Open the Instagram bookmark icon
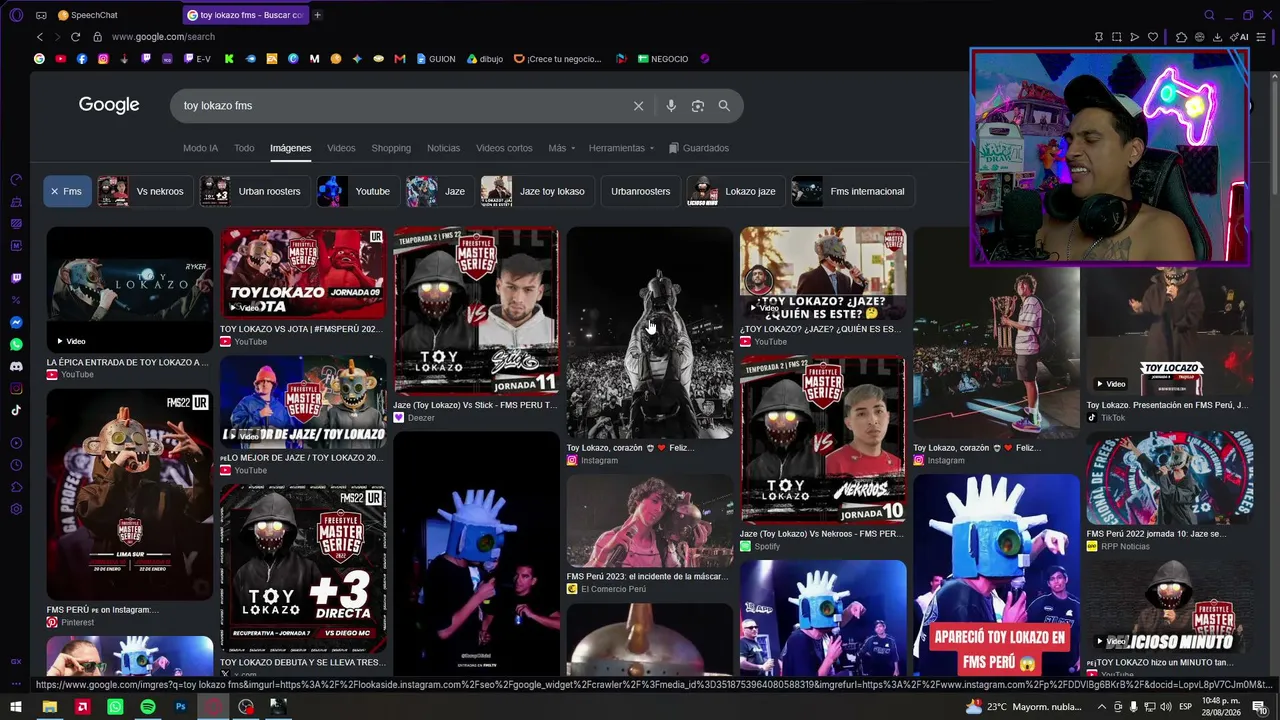 [103, 59]
